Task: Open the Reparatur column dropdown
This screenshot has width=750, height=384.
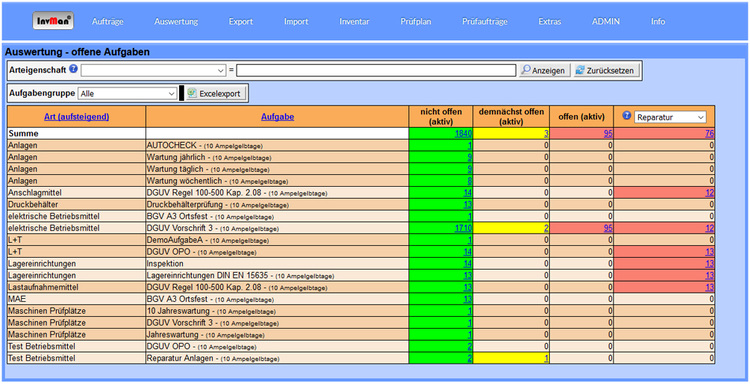Action: (x=670, y=117)
